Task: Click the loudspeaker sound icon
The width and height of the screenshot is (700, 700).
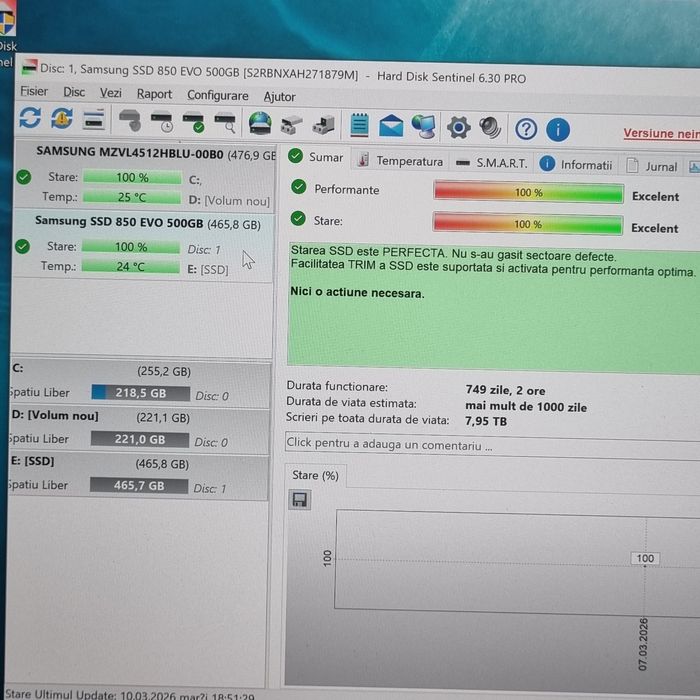Action: [490, 128]
